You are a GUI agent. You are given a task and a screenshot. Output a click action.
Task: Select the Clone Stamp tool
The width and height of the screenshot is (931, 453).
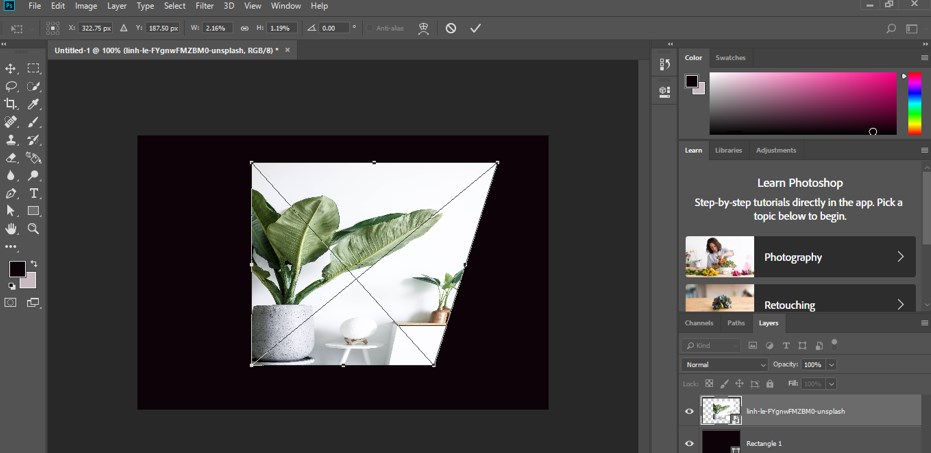(11, 140)
